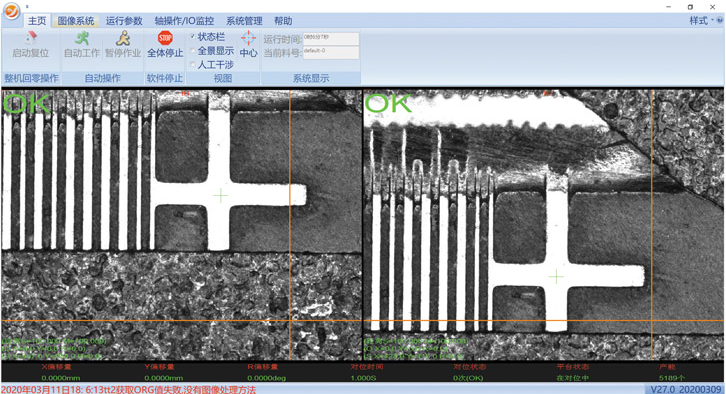This screenshot has width=726, height=394.
Task: Switch to the 图像系统 tab
Action: pos(75,21)
